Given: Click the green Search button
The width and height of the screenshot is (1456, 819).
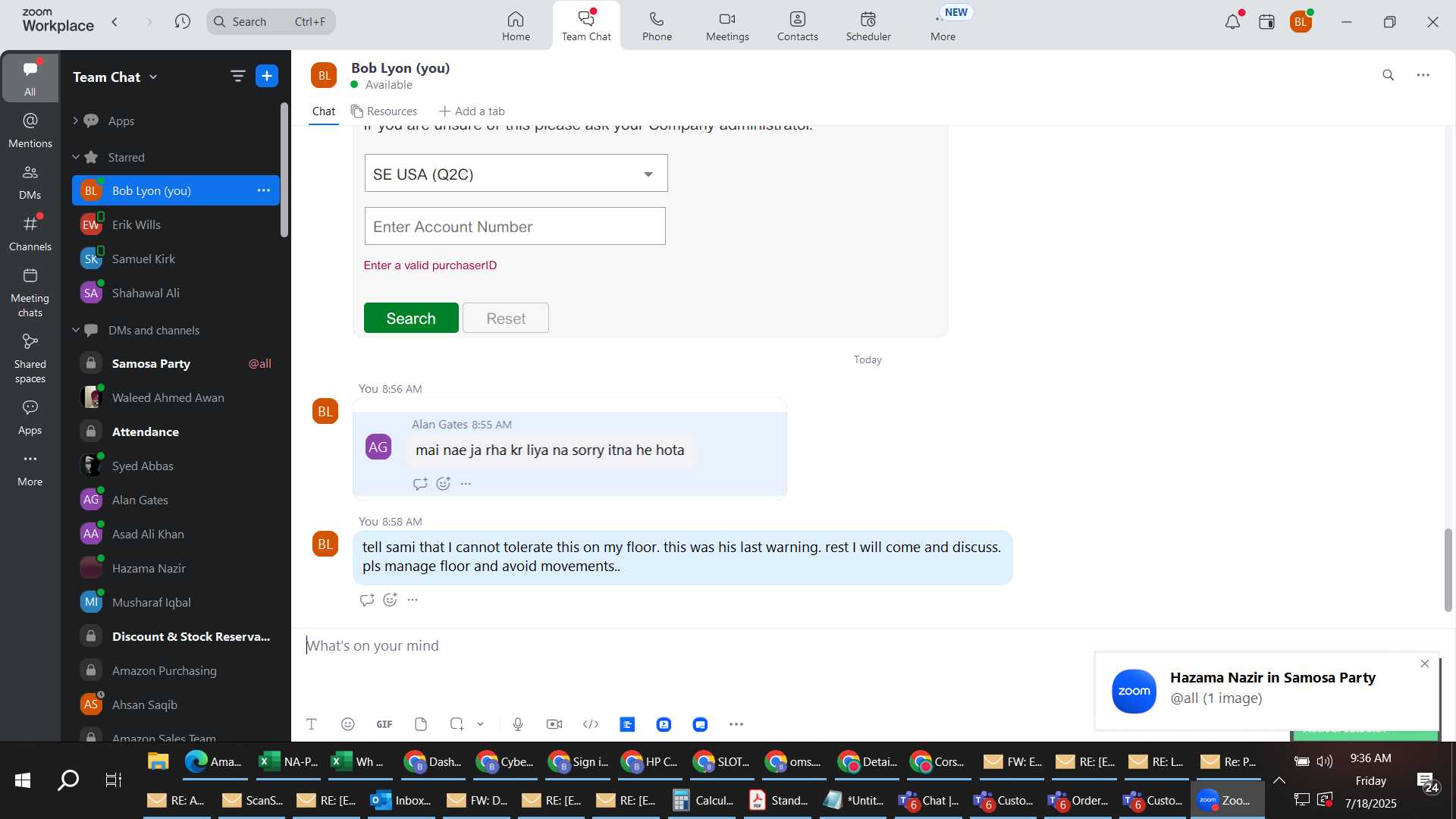Looking at the screenshot, I should 411,318.
